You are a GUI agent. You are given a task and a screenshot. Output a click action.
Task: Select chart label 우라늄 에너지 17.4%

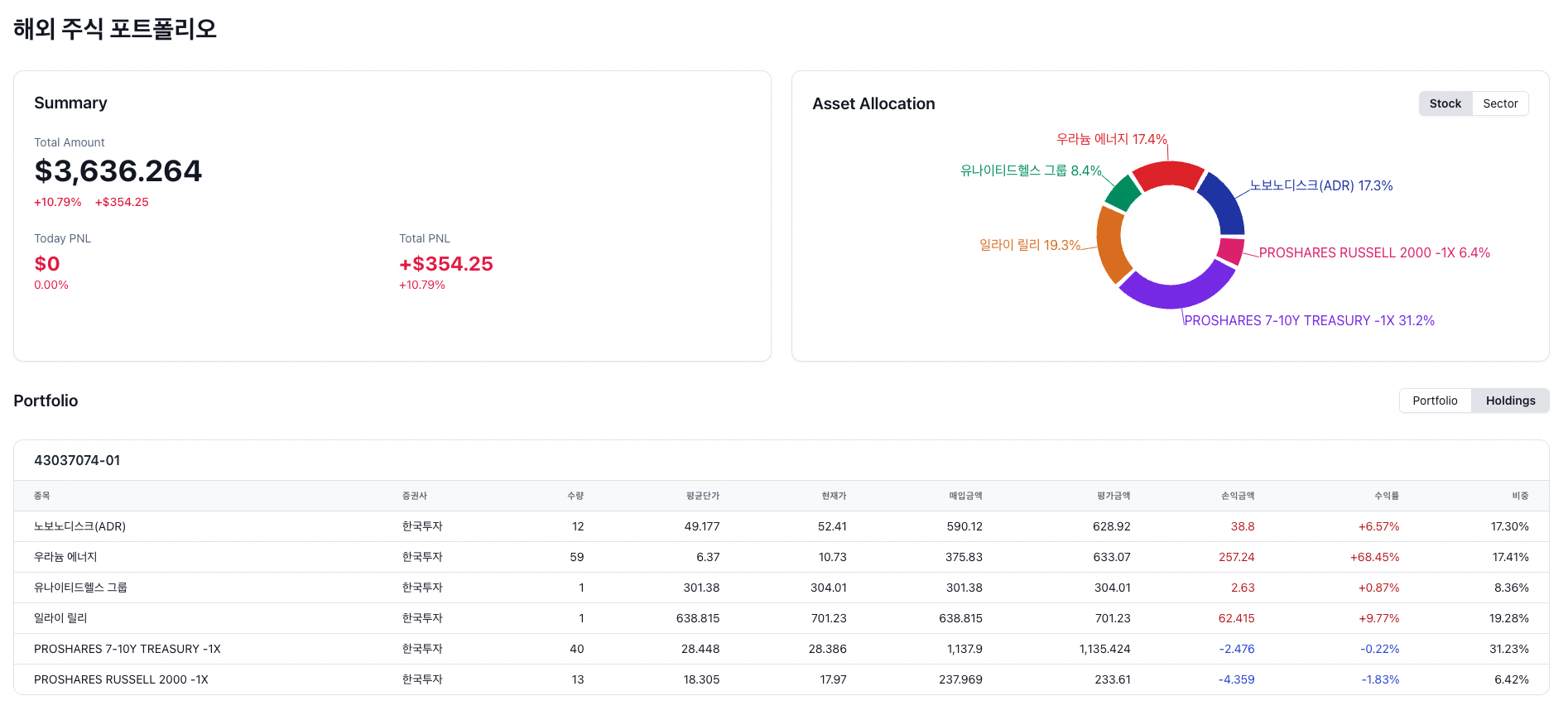(1112, 139)
